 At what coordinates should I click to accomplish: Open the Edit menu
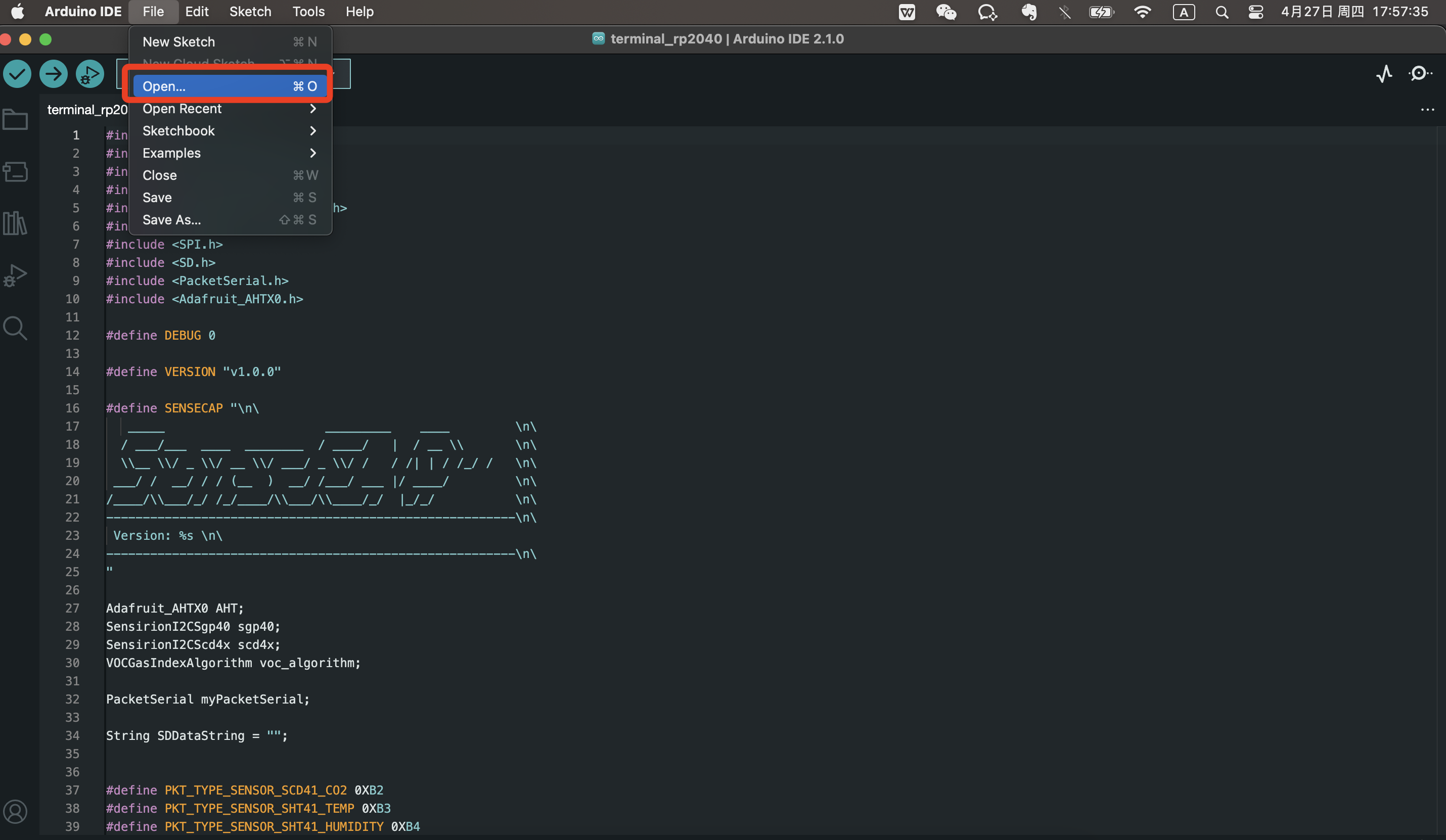coord(197,12)
